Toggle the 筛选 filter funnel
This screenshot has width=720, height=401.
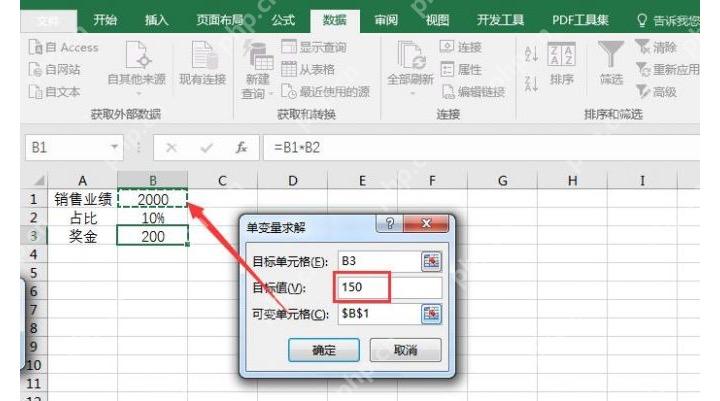(x=611, y=64)
